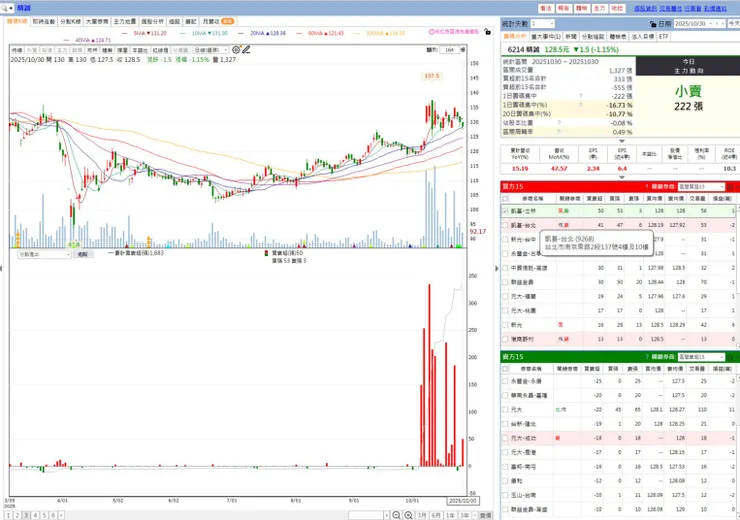Expand the side panel using the right arrow divider
Viewport: 740px width, 520px height.
click(496, 268)
